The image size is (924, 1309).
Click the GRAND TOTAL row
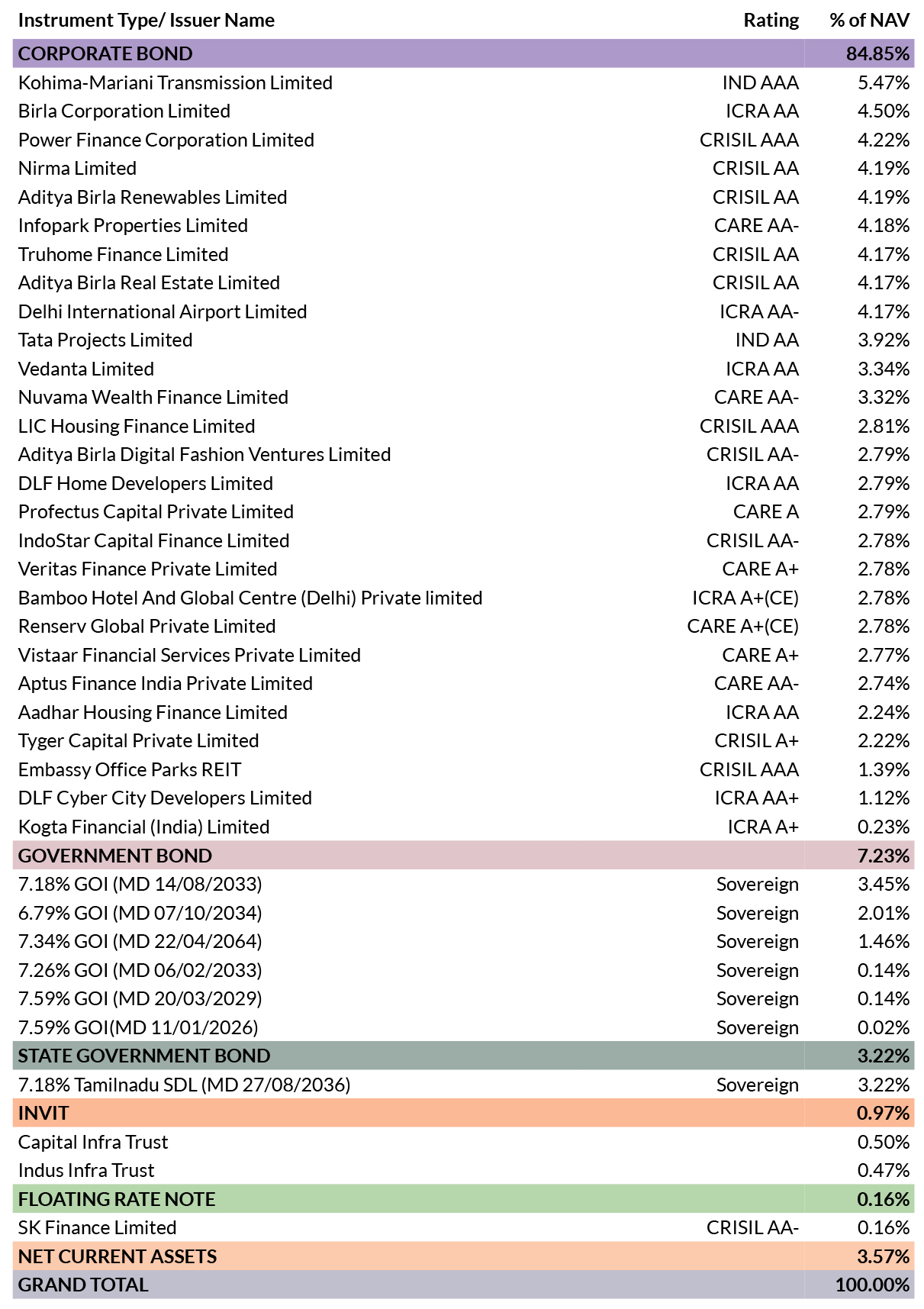(x=463, y=1285)
